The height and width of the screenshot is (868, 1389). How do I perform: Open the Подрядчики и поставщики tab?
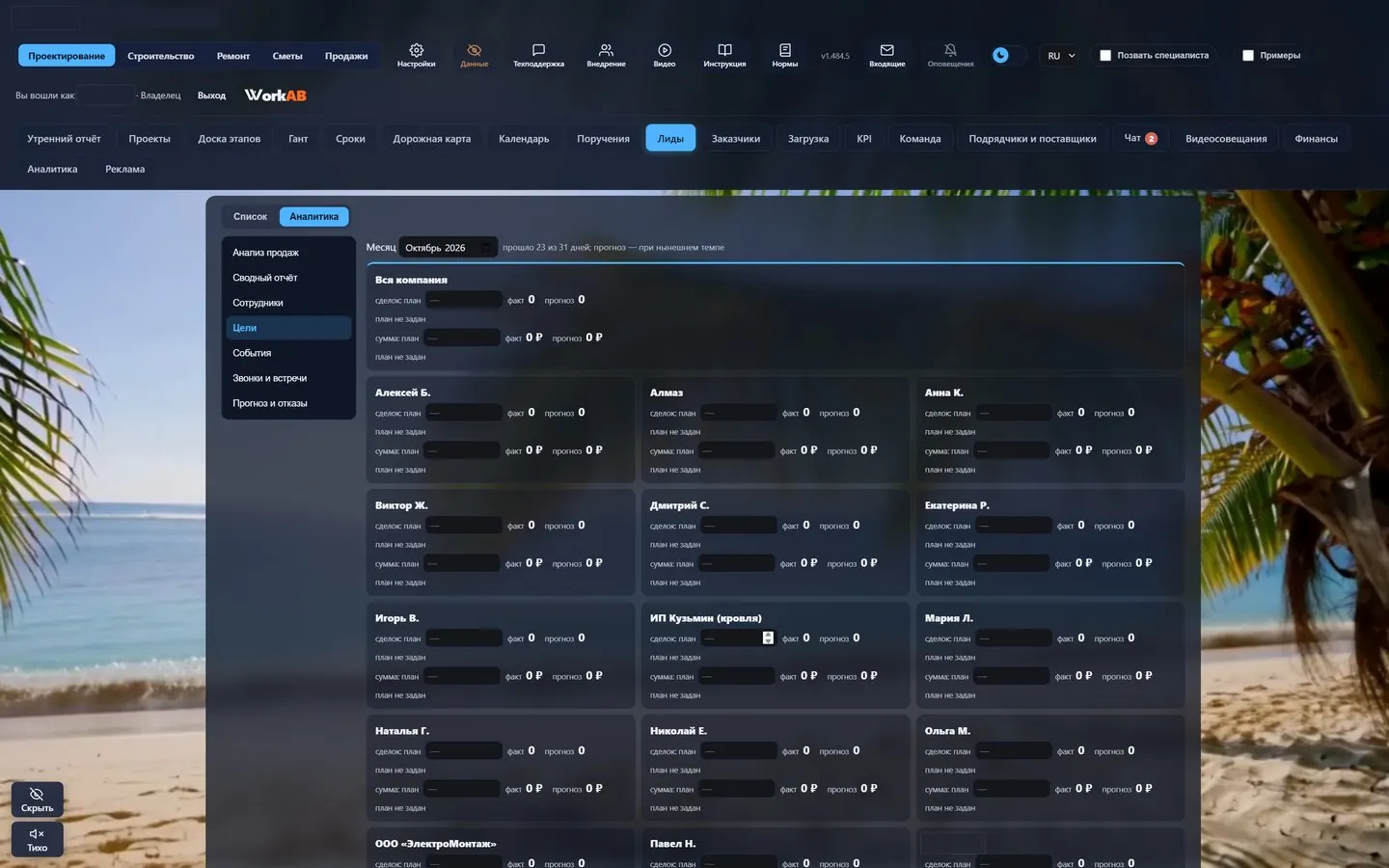(1032, 139)
